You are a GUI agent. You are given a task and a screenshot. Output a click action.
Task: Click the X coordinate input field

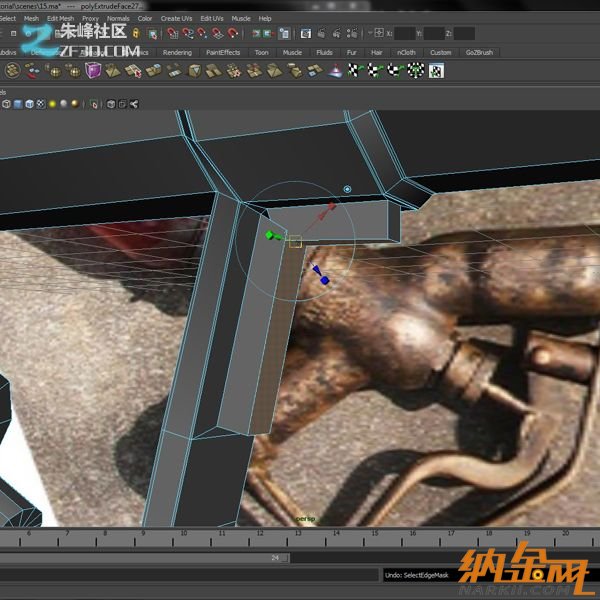pyautogui.click(x=404, y=33)
